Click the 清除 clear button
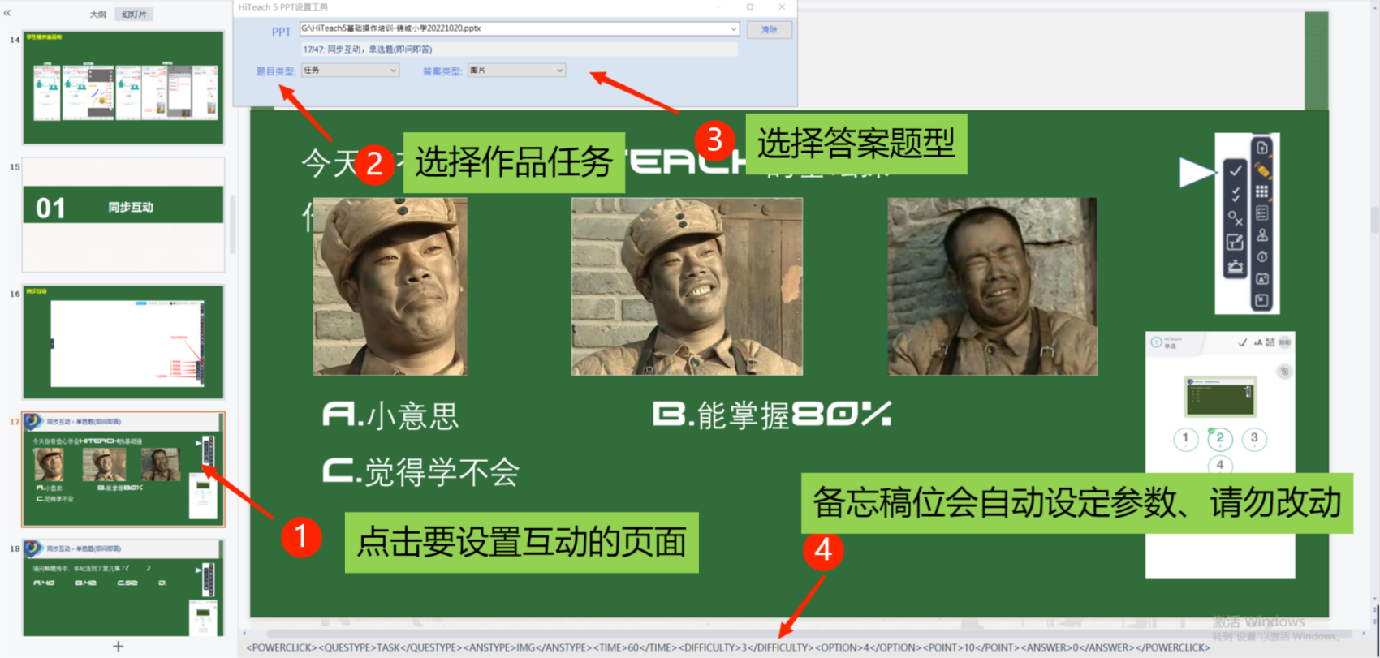Viewport: 1380px width, 658px height. pyautogui.click(x=768, y=30)
